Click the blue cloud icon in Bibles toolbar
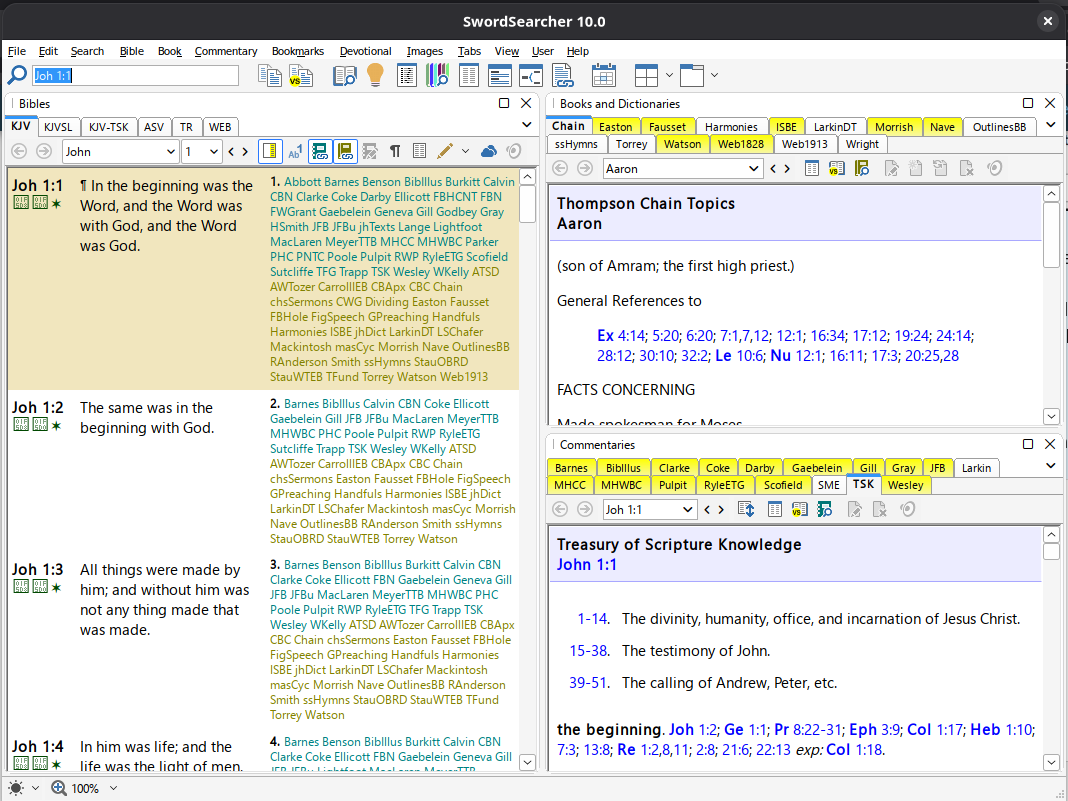Screen dimensions: 1068x801 click(488, 151)
